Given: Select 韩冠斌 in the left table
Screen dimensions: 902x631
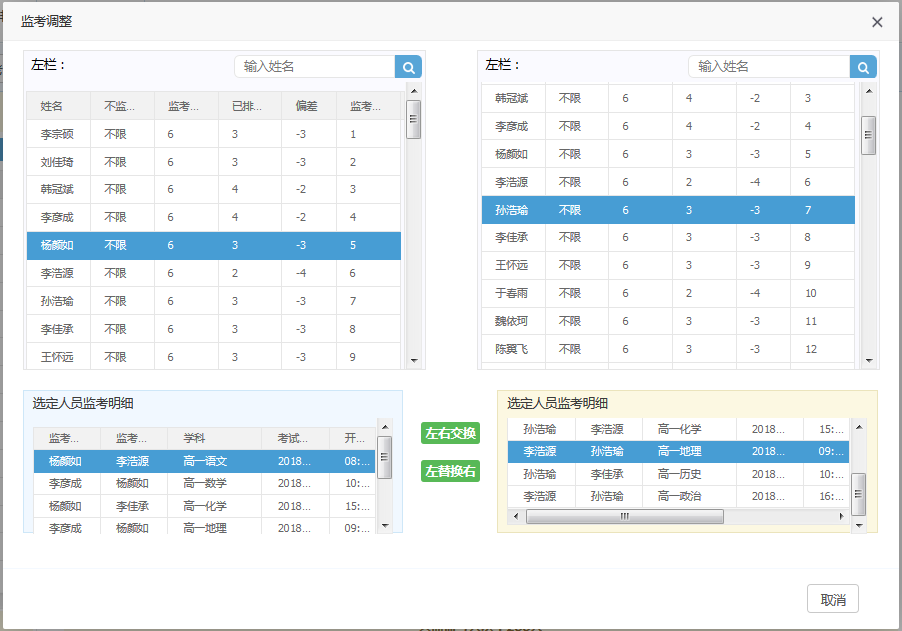Looking at the screenshot, I should [213, 189].
